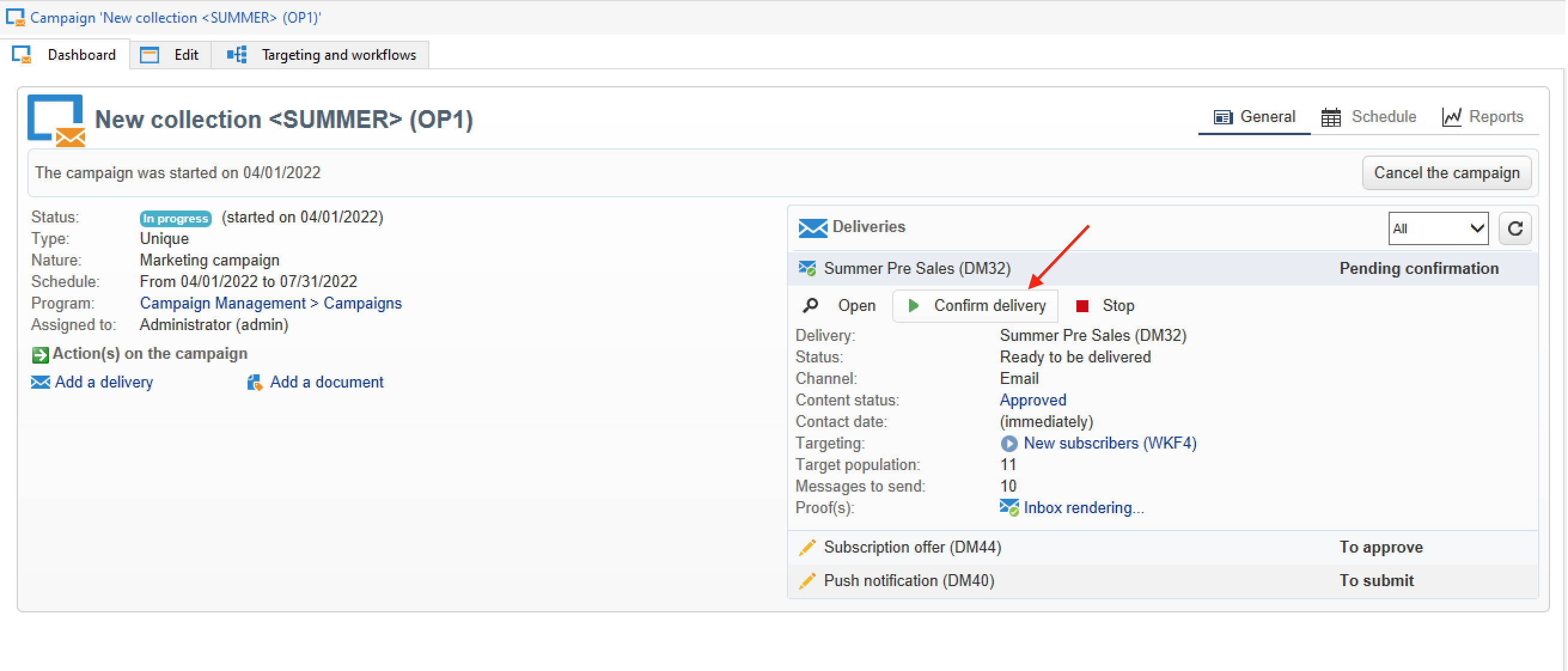Click the Reports chart icon

pos(1451,117)
